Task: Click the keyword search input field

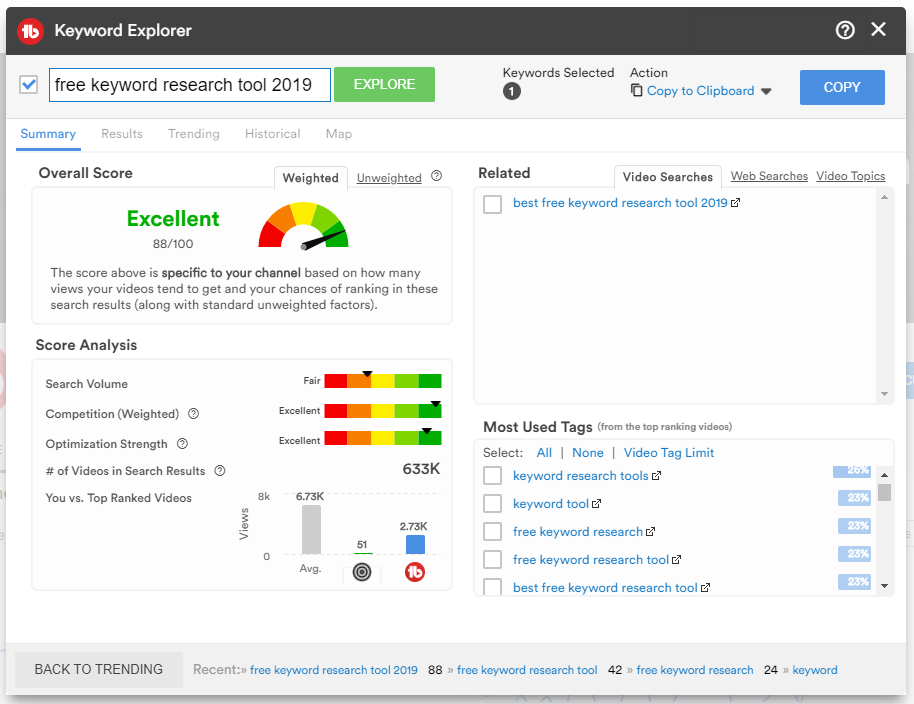Action: coord(189,85)
